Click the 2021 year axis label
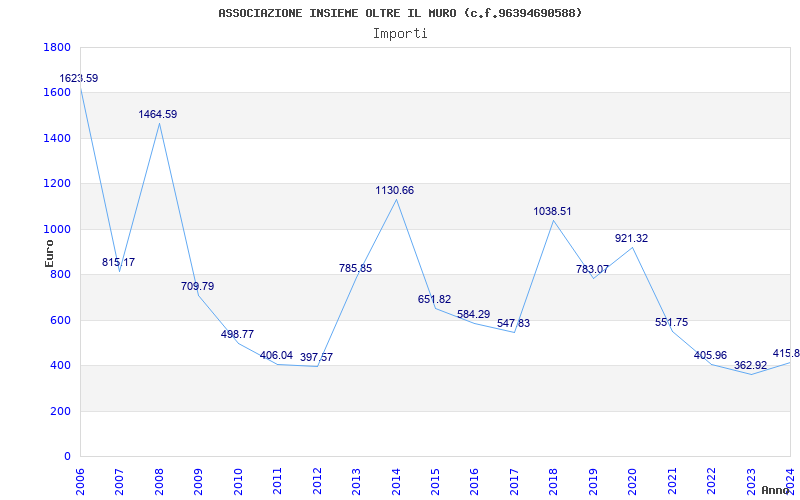Viewport: 800px width, 500px height. click(x=672, y=480)
